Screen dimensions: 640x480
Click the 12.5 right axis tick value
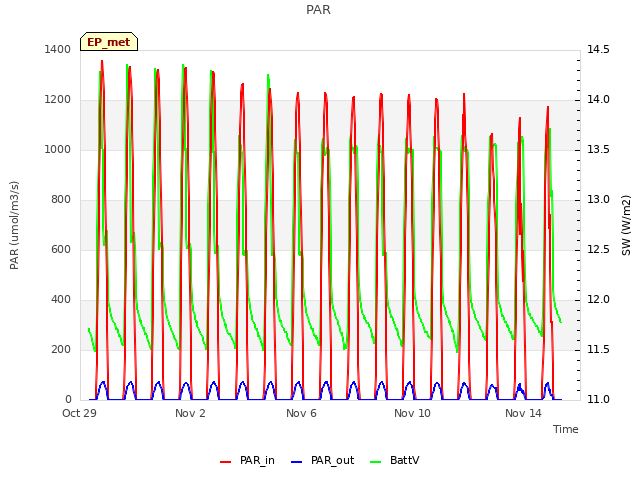coord(598,249)
